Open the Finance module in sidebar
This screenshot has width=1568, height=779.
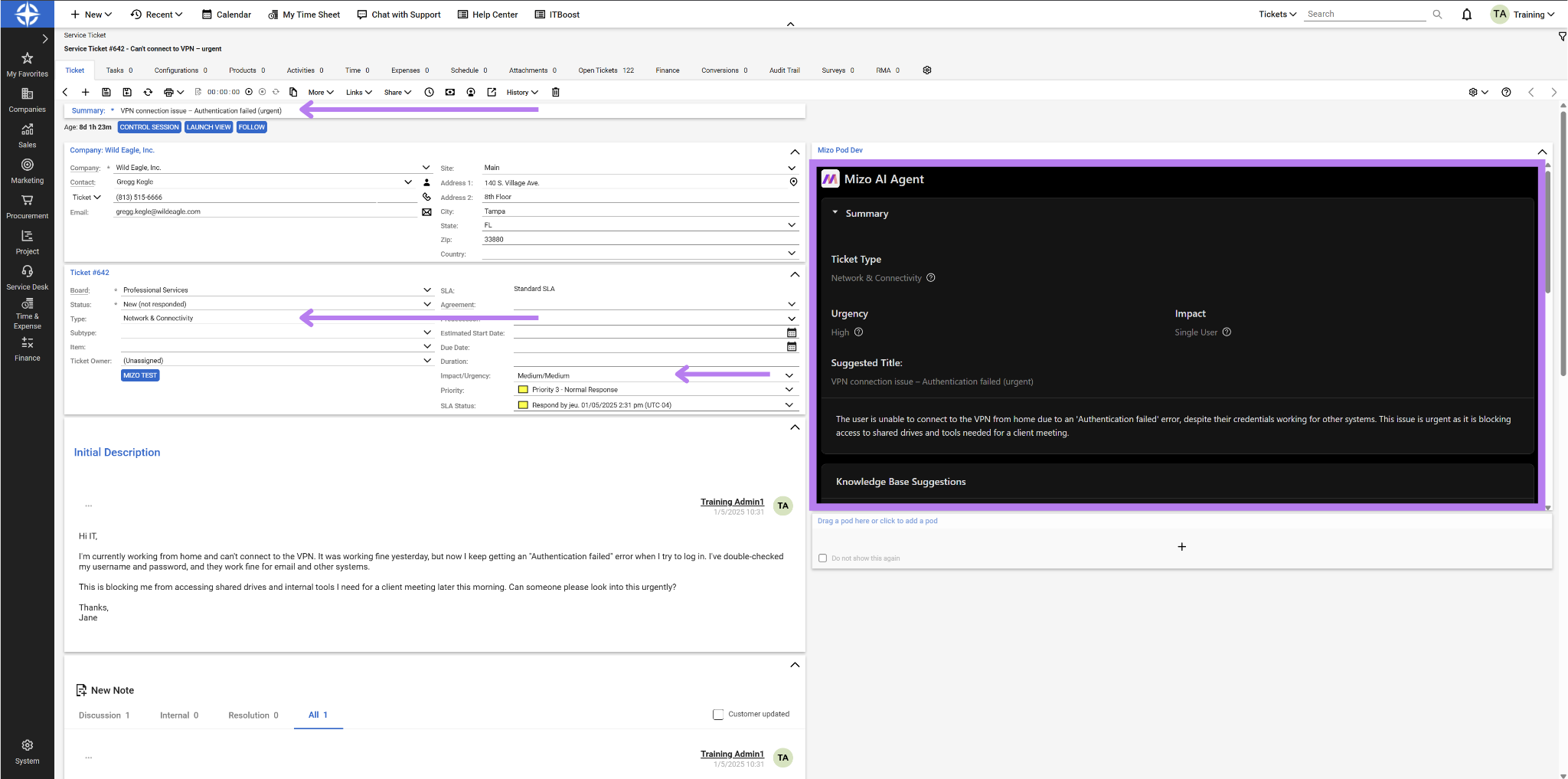[x=27, y=349]
